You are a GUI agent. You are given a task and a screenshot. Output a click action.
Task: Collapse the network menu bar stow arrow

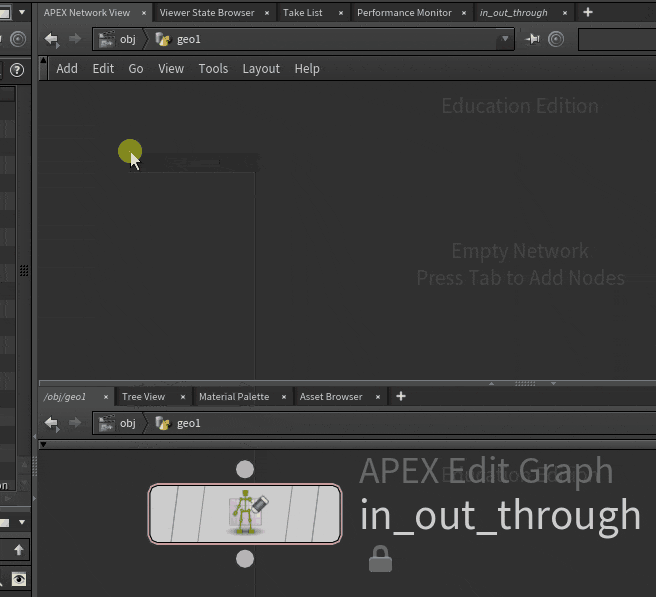point(43,61)
